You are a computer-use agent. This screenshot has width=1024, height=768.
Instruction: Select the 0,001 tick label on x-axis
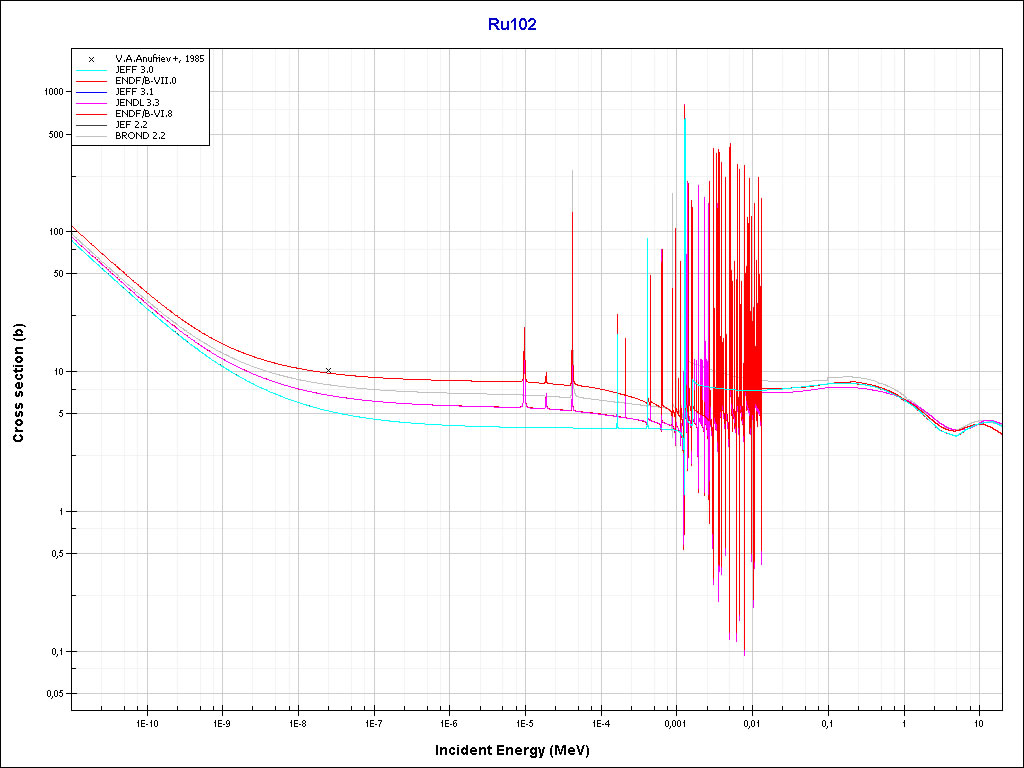click(x=676, y=722)
